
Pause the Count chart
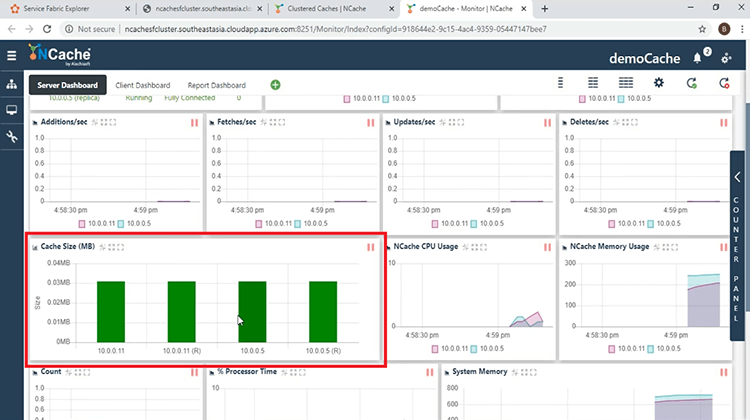[194, 372]
